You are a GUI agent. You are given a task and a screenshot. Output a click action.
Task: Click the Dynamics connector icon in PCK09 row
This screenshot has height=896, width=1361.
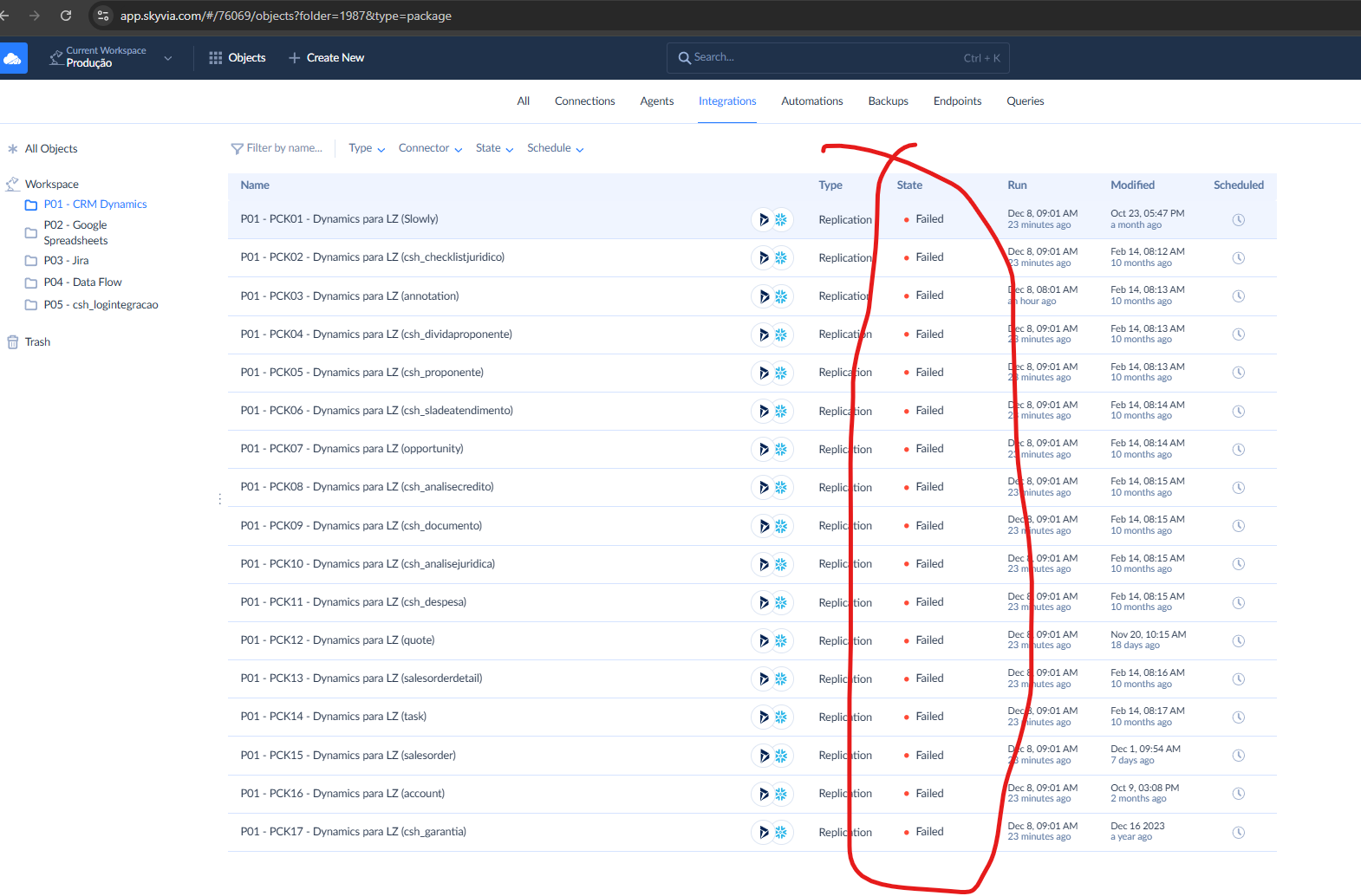pos(763,526)
